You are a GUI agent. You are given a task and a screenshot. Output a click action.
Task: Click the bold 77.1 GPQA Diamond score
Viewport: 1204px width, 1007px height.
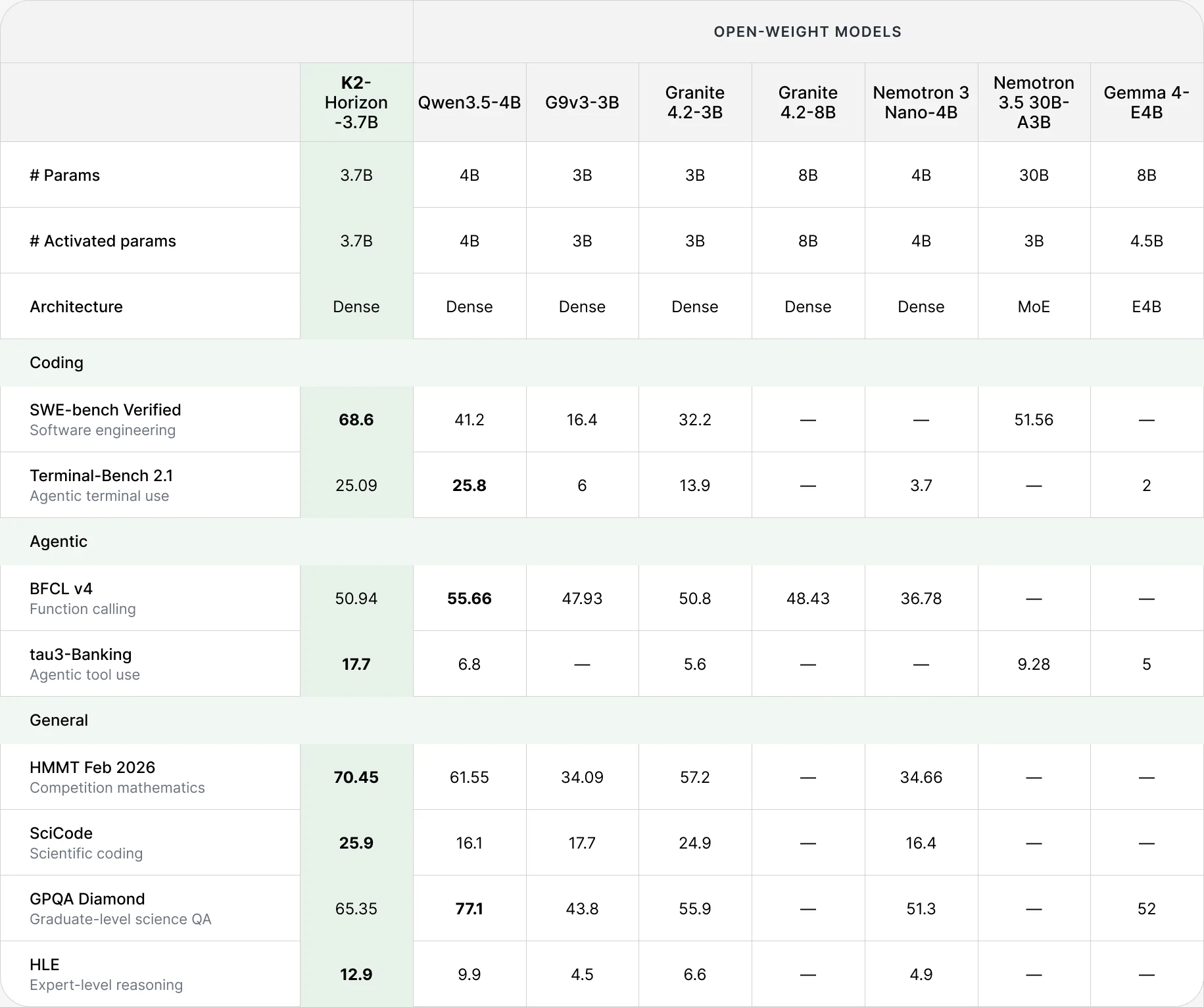coord(470,909)
